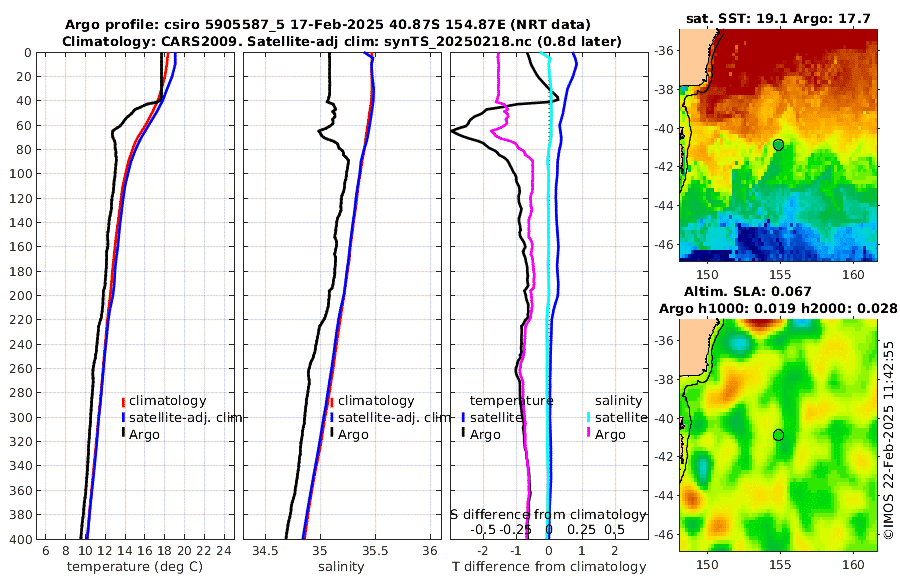Click the blue satellite-adj. swatch in salinity legend
900x580 pixels.
pyautogui.click(x=332, y=418)
